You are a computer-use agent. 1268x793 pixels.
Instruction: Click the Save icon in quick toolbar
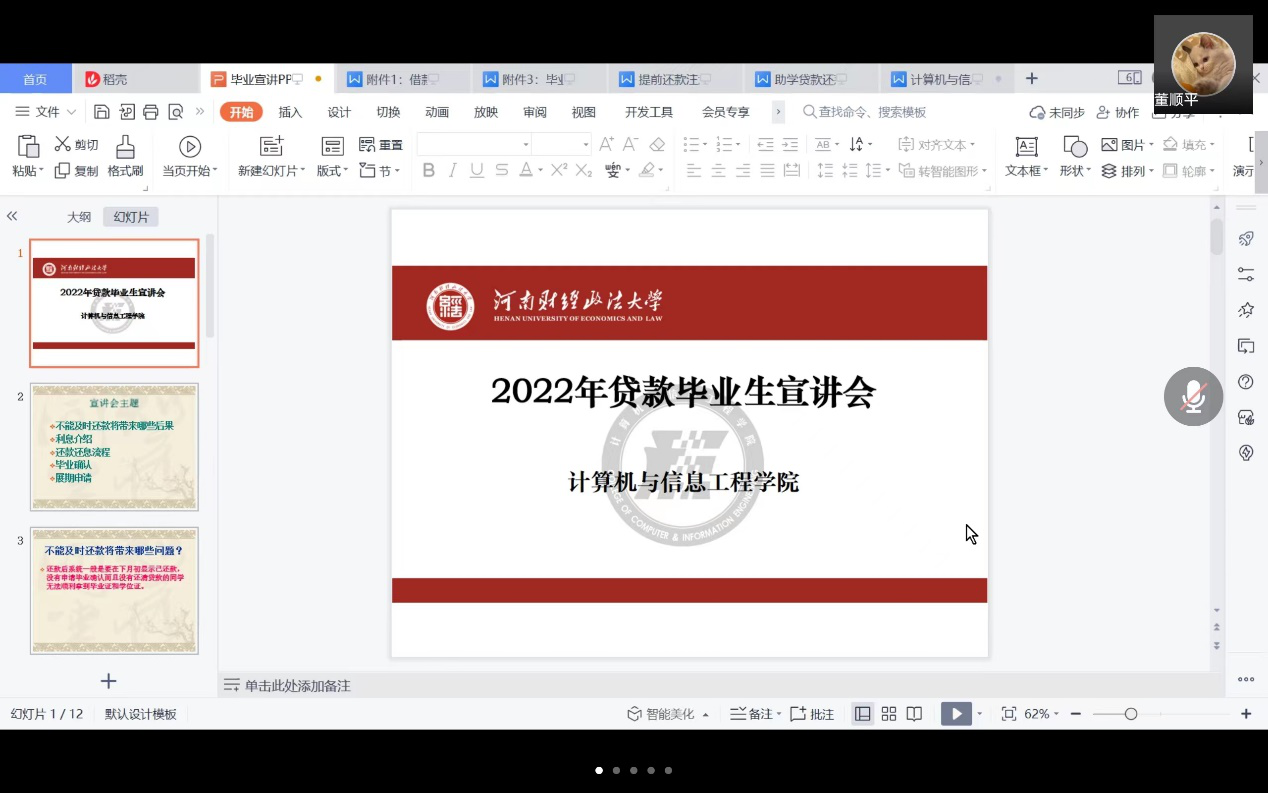pyautogui.click(x=102, y=112)
